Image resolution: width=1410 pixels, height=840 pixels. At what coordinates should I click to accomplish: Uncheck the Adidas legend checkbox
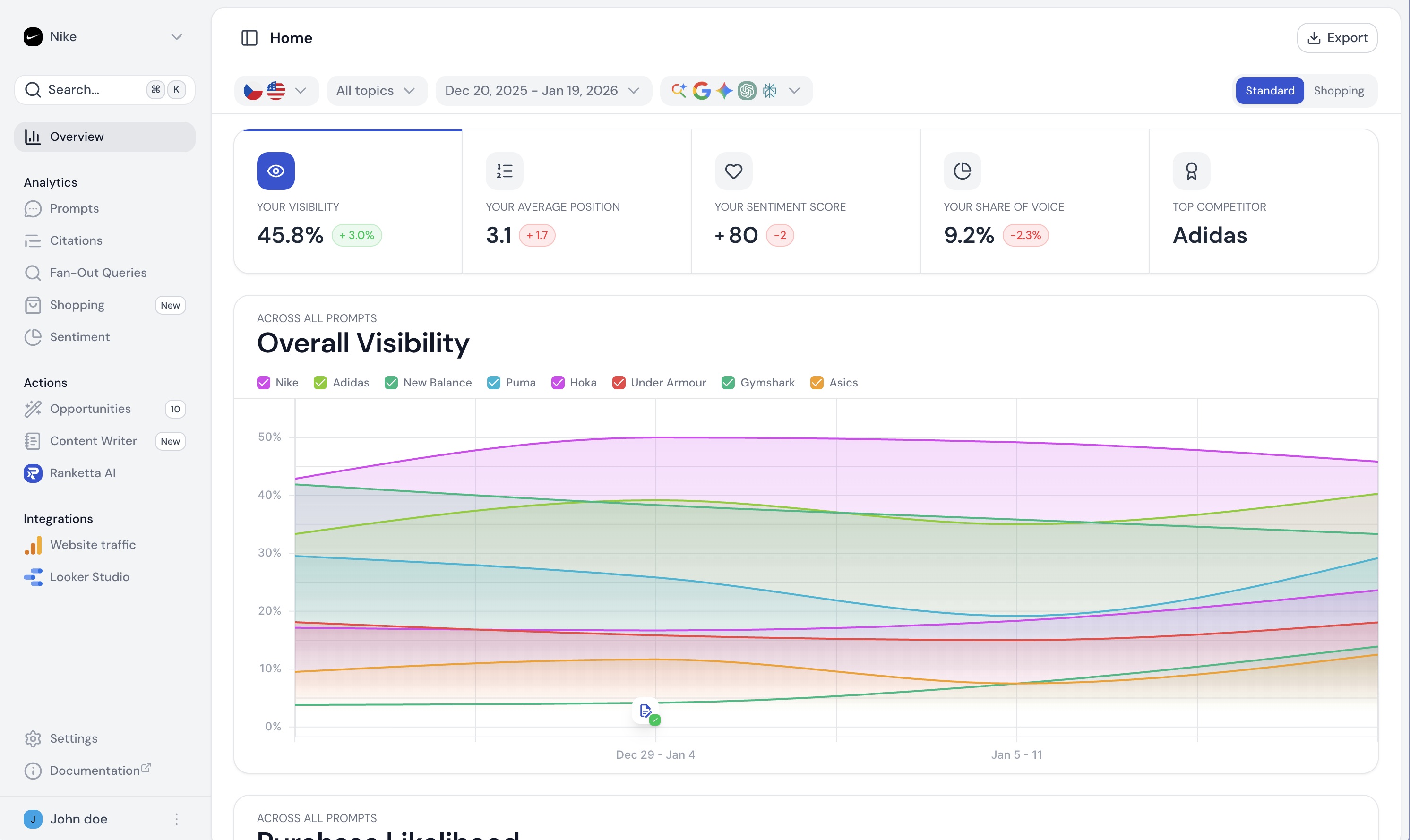click(x=320, y=383)
